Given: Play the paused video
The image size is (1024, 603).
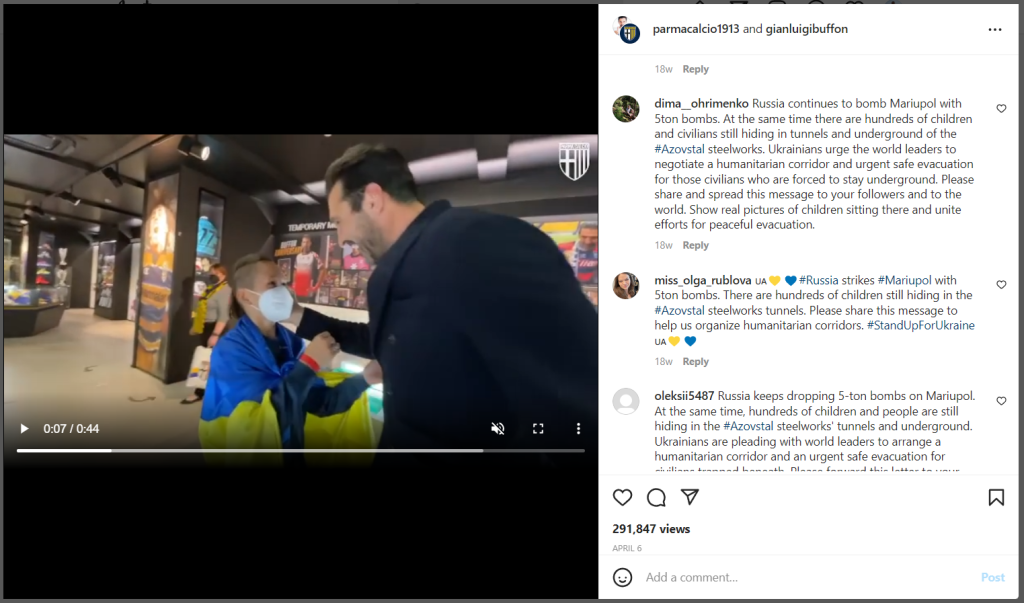Looking at the screenshot, I should point(24,429).
